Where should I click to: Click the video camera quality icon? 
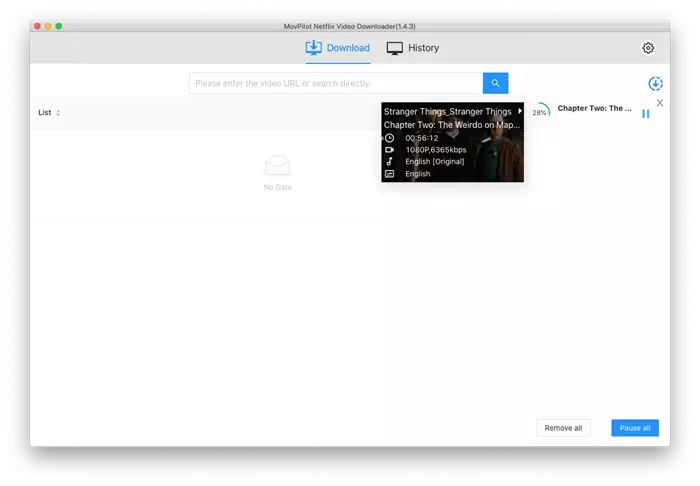(x=389, y=150)
